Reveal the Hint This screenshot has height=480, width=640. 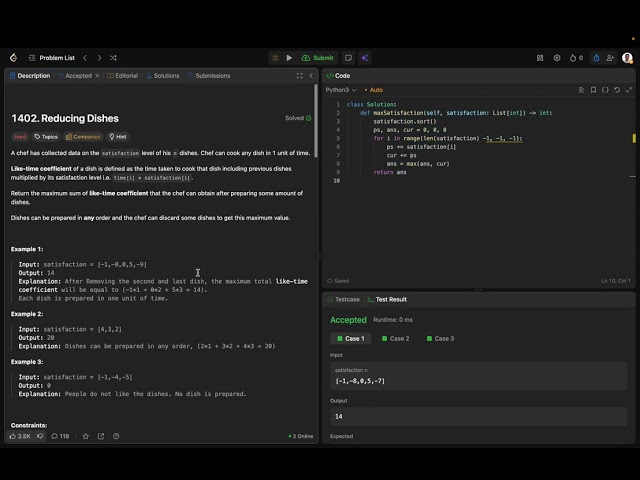(118, 137)
